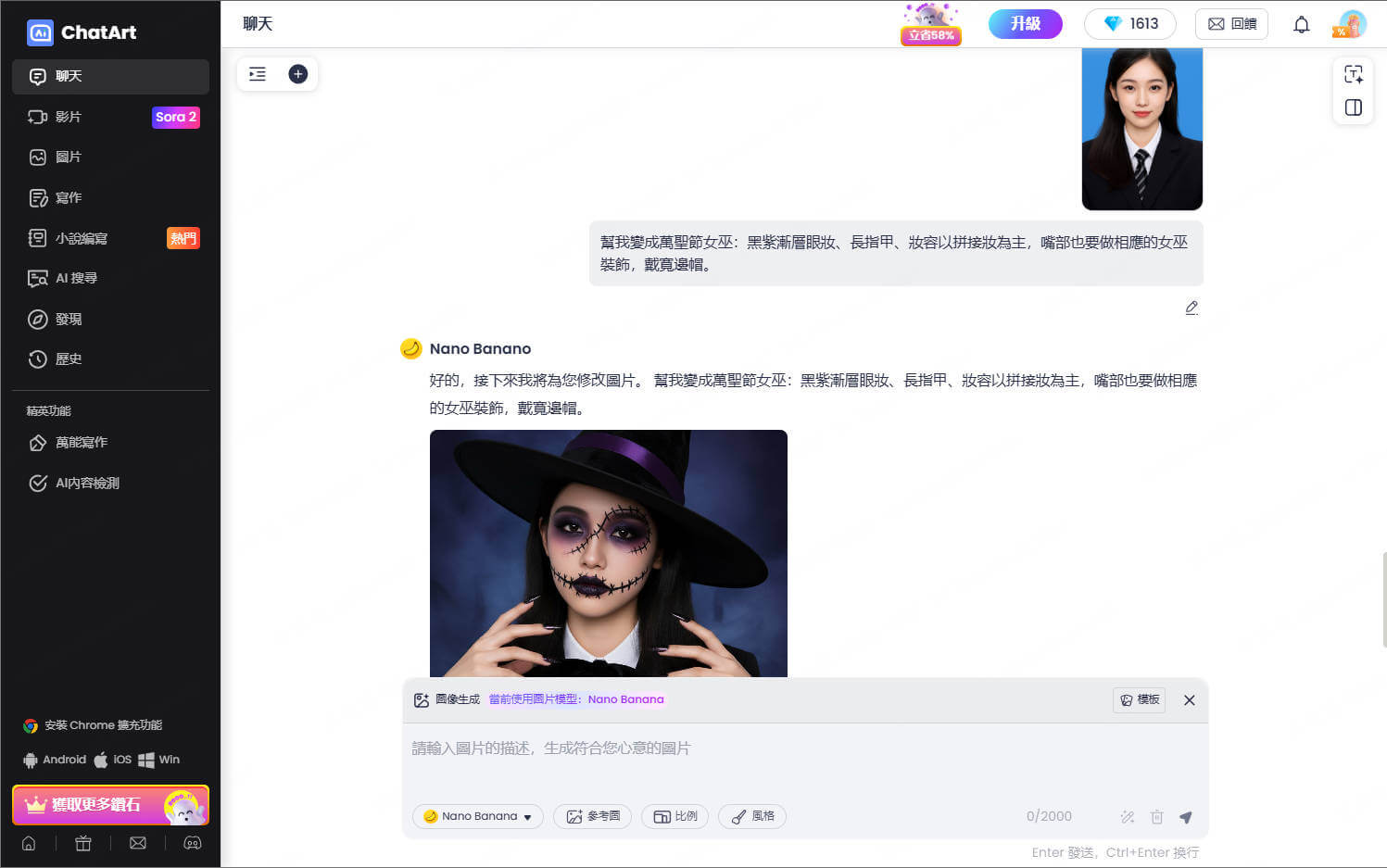Click the 升級 upgrade button

click(1025, 24)
